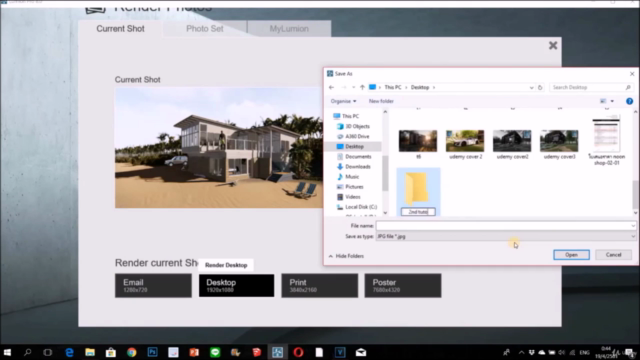Click the folder name edit box
Image resolution: width=640 pixels, height=360 pixels.
pos(418,212)
